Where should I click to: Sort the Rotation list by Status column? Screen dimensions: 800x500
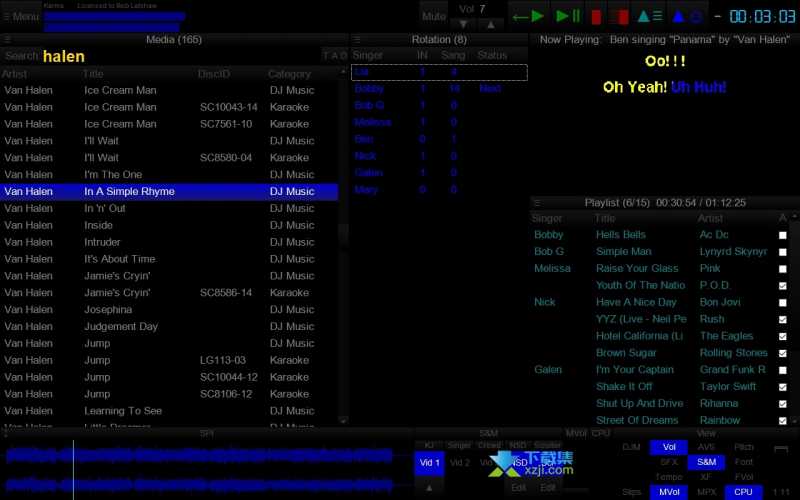492,55
